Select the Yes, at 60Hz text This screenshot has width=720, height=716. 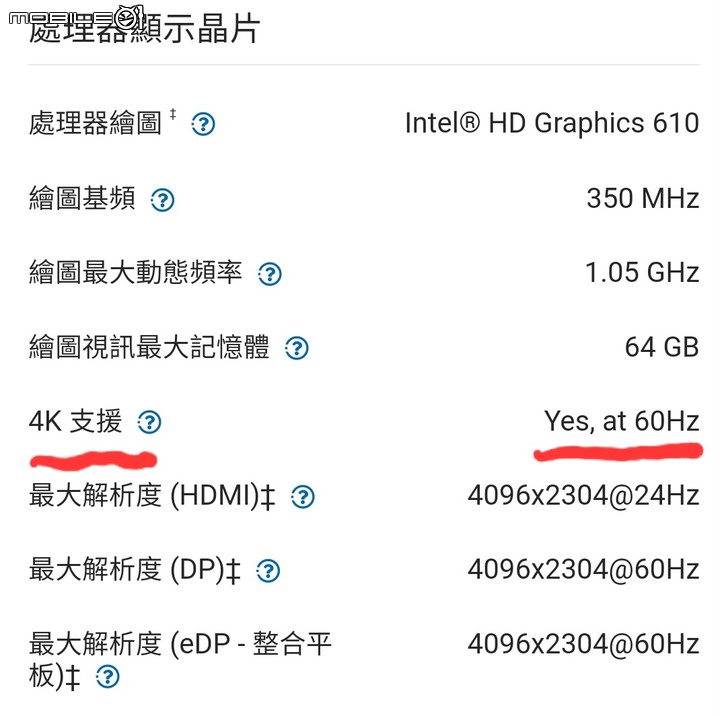click(x=622, y=421)
